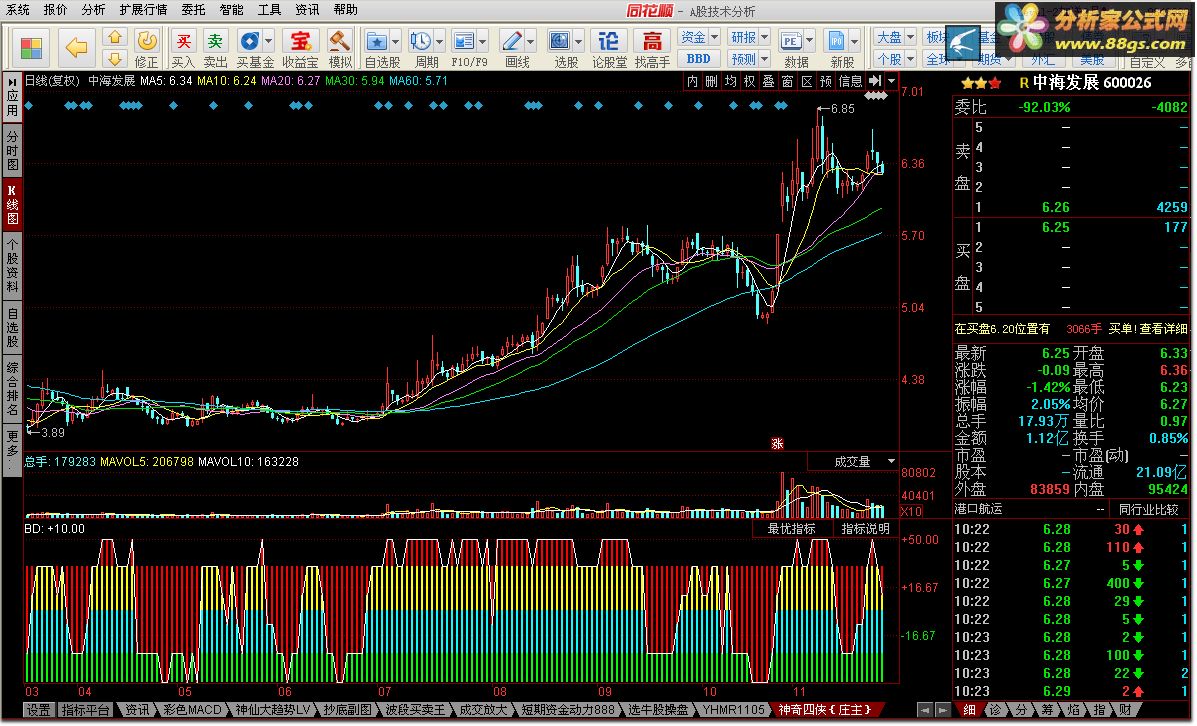Click the 买基金 fund icon

pos(249,41)
